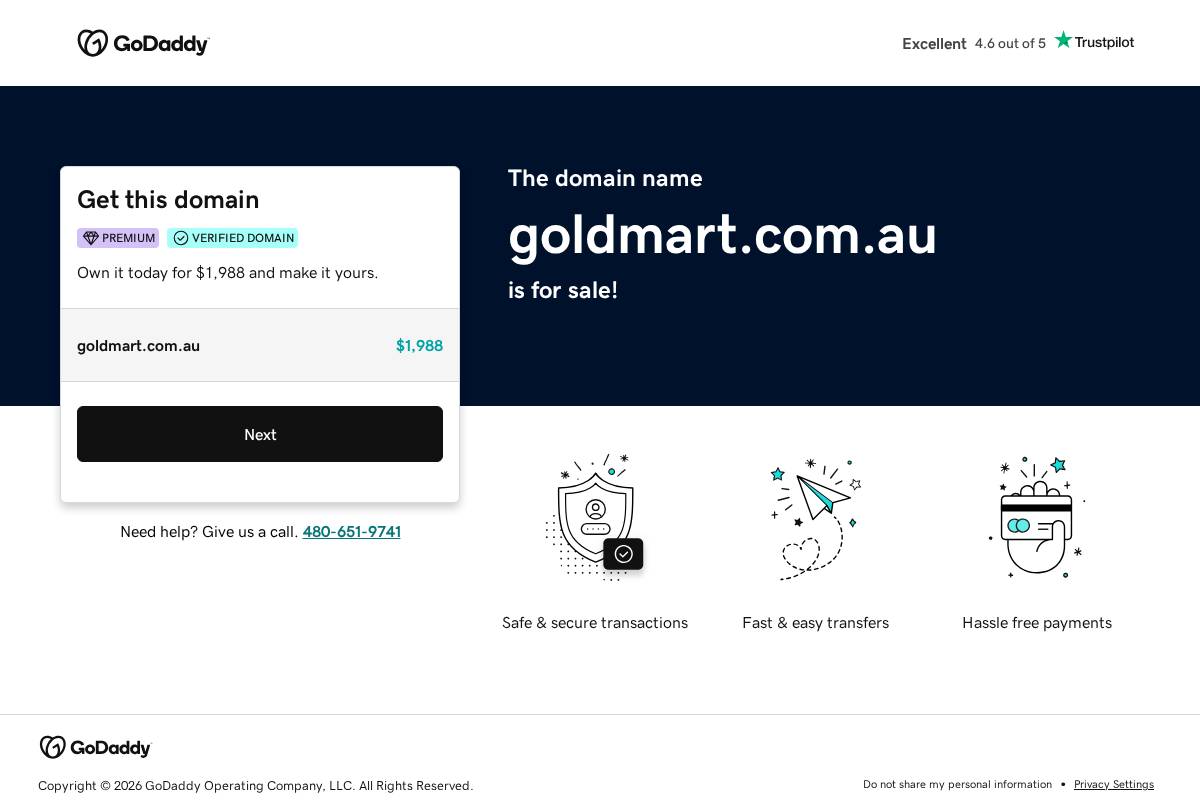The width and height of the screenshot is (1200, 800).
Task: Click the shield illustration for secure transactions
Action: tap(595, 510)
